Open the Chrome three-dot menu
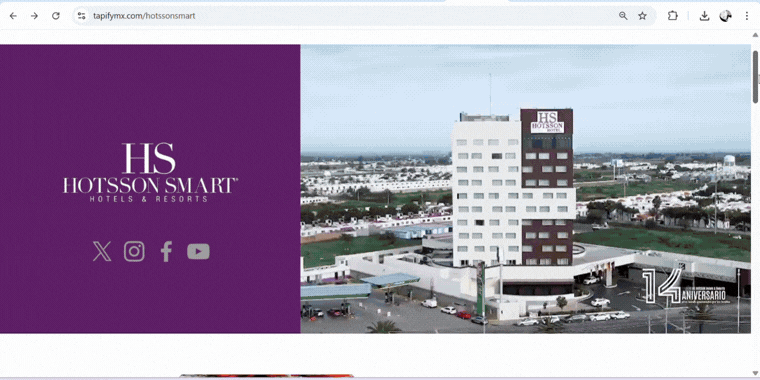760x380 pixels. (746, 16)
